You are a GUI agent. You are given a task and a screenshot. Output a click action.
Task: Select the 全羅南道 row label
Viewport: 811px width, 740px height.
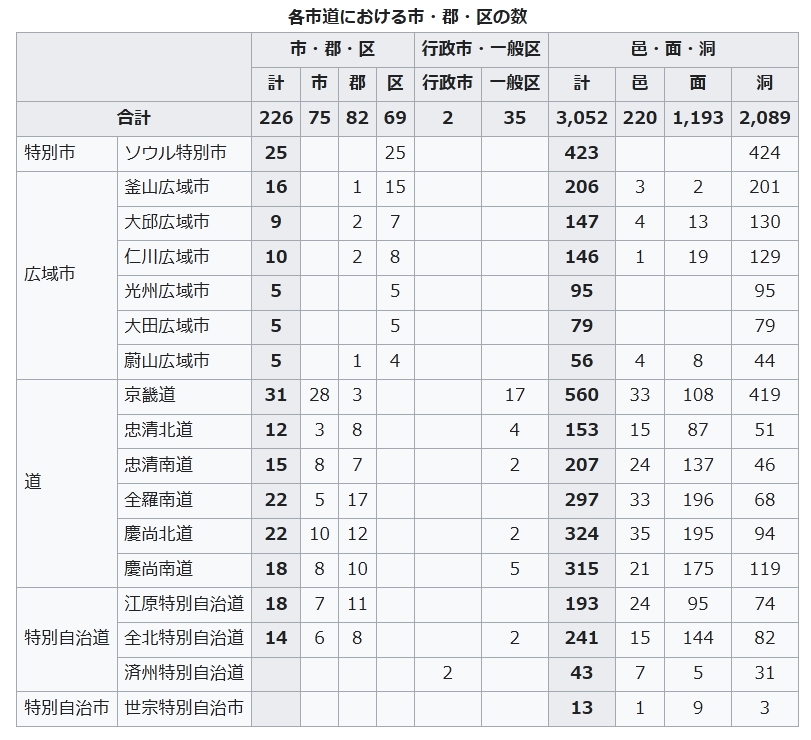coord(159,499)
